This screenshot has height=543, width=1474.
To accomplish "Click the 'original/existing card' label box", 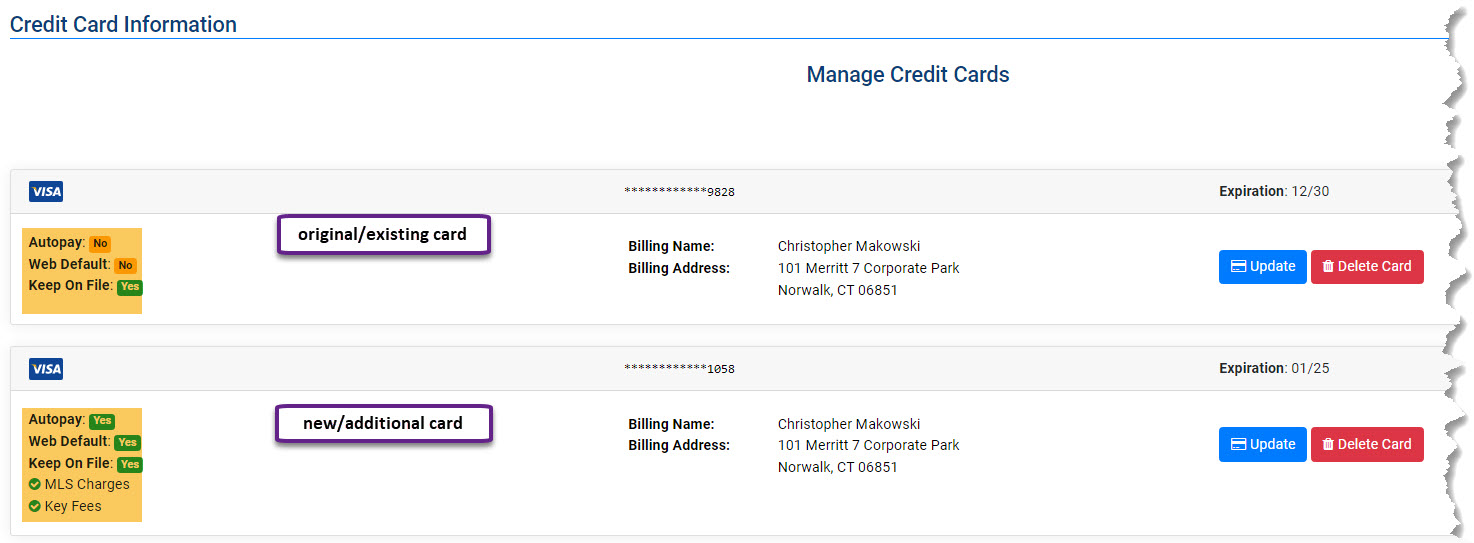I will pos(384,235).
